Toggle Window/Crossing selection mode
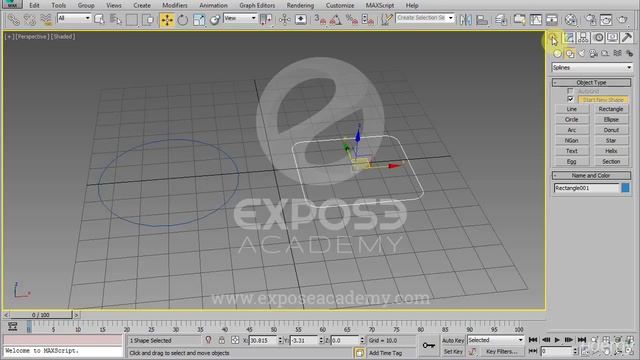640x360 pixels. [148, 20]
